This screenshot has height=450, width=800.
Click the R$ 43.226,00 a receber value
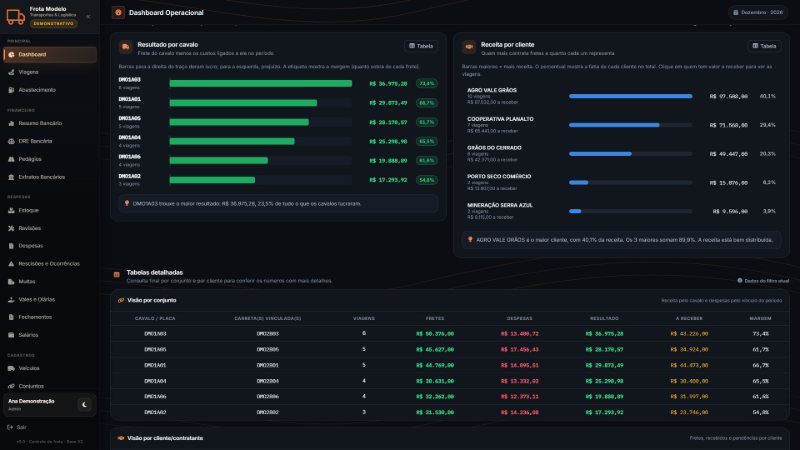689,334
